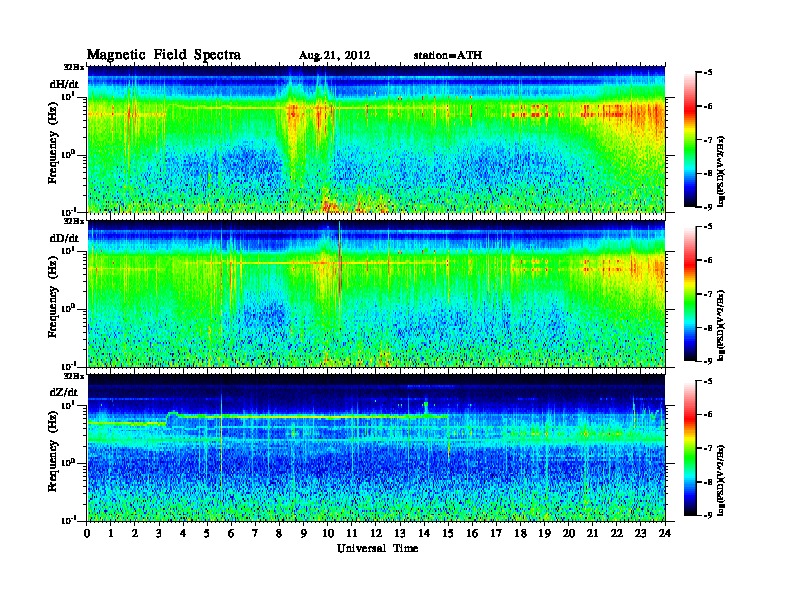Click the "32Hz" label of the dZ/dt panel
792x612 pixels.
74,376
